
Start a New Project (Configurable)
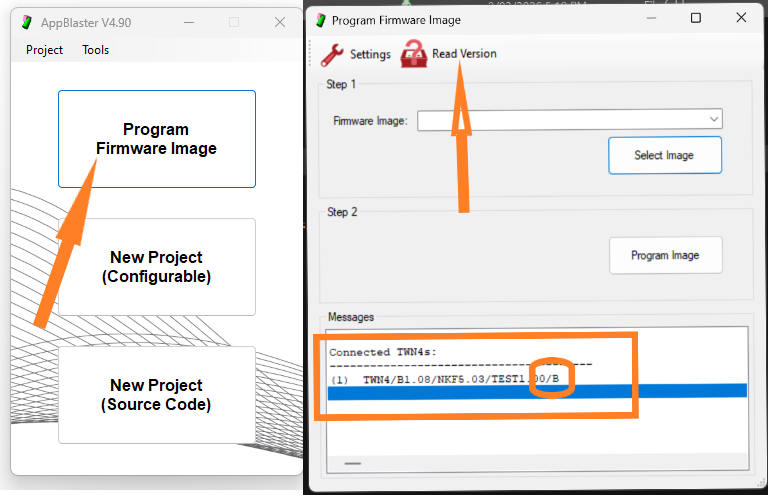[157, 267]
